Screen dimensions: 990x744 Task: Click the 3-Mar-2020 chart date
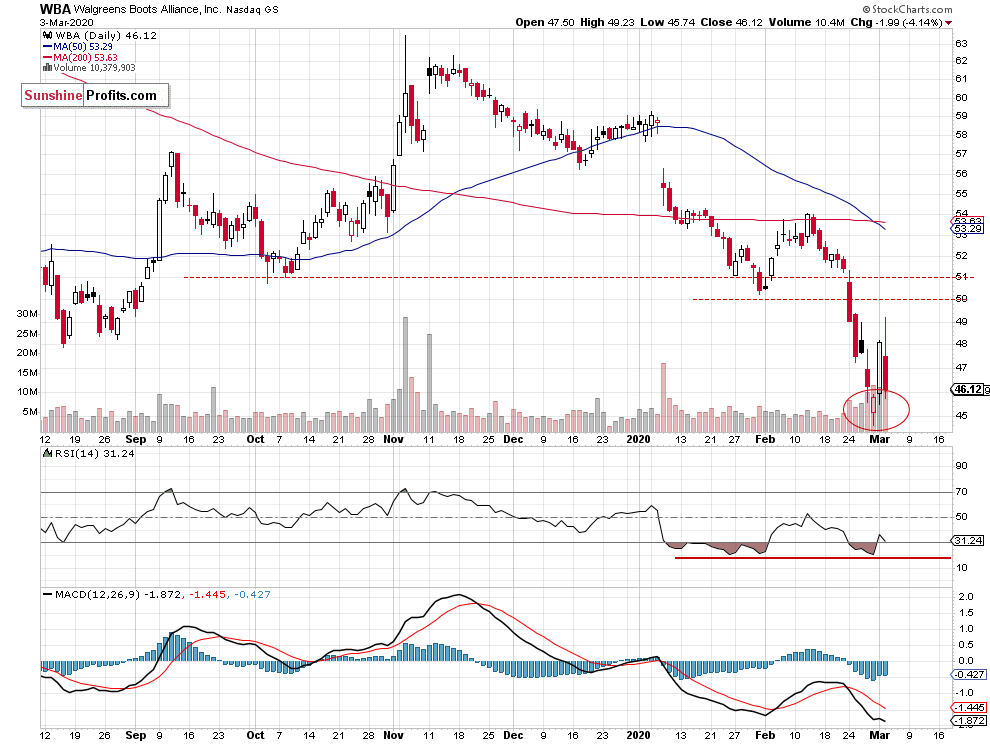pyautogui.click(x=67, y=22)
